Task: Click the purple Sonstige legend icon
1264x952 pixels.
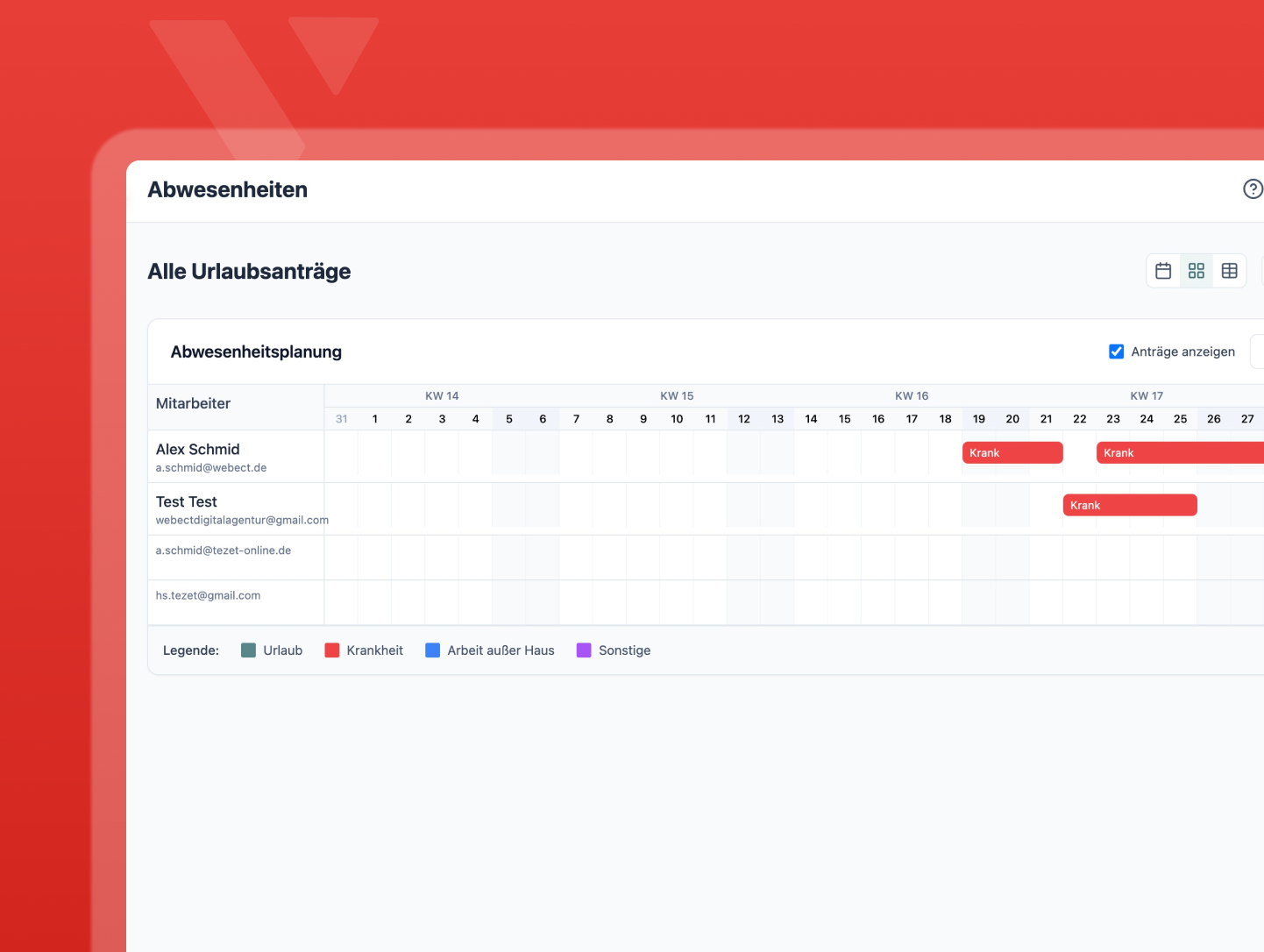Action: coord(584,650)
